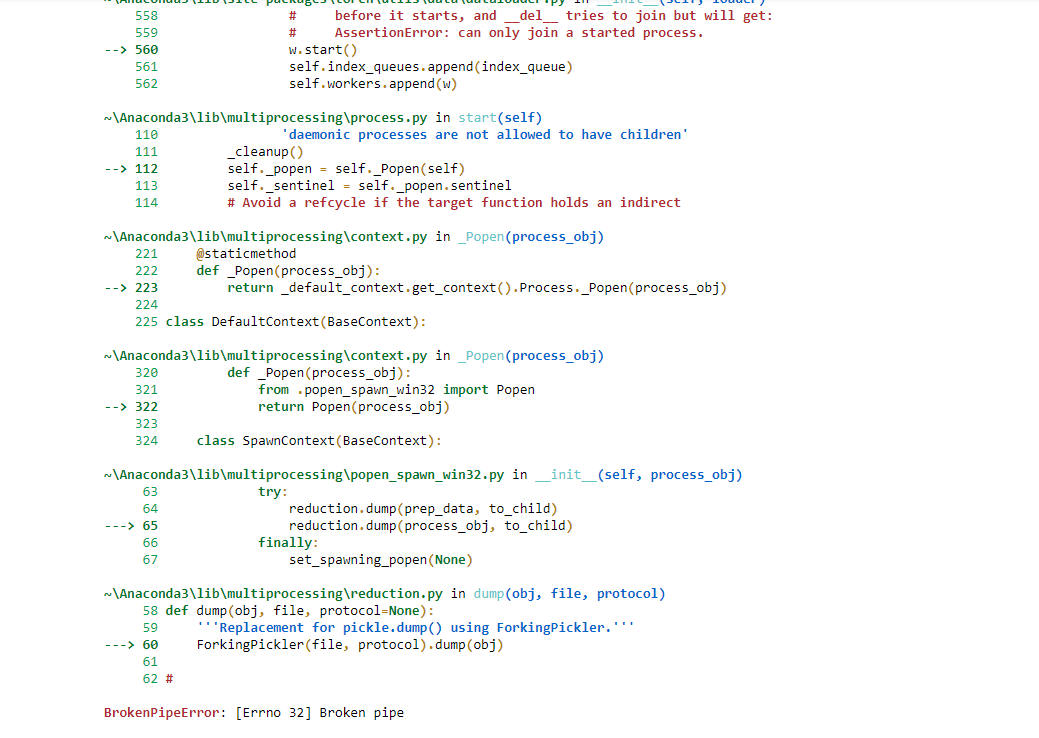Click the ForkingPickler(file, protocol).dump(obj) line
Viewport: 1039px width, 738px height.
(x=349, y=645)
